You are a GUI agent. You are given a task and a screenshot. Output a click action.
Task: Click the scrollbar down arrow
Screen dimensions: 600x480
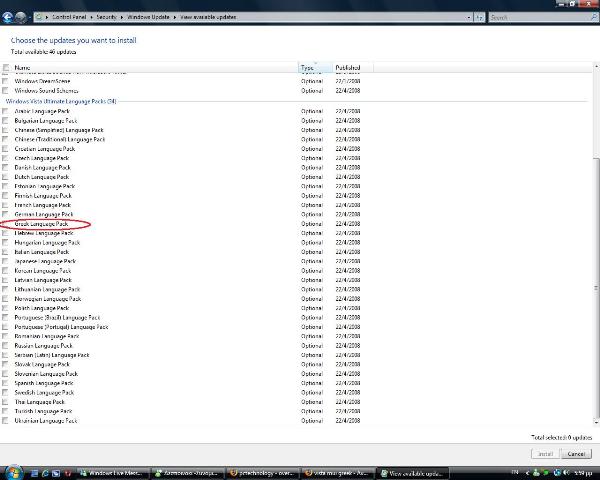pyautogui.click(x=596, y=422)
